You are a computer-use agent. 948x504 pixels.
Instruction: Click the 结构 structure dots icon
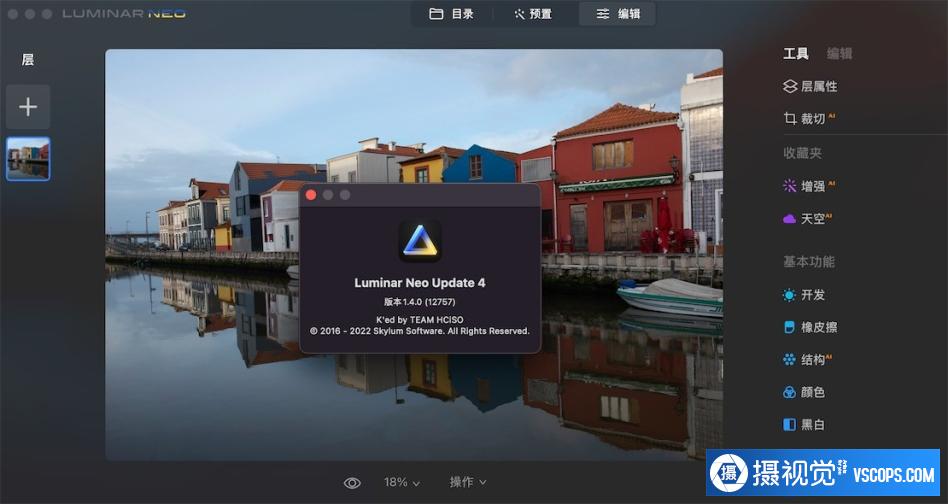click(x=790, y=360)
